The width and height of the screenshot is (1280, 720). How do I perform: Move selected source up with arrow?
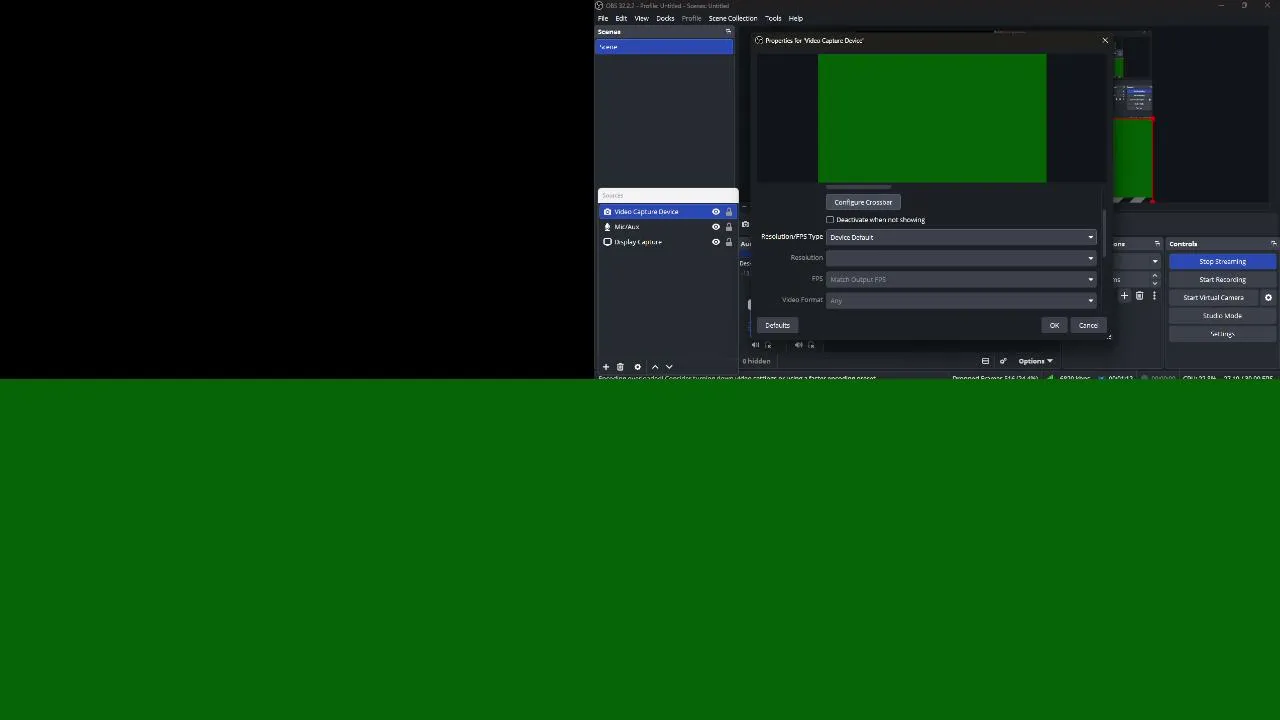(655, 367)
